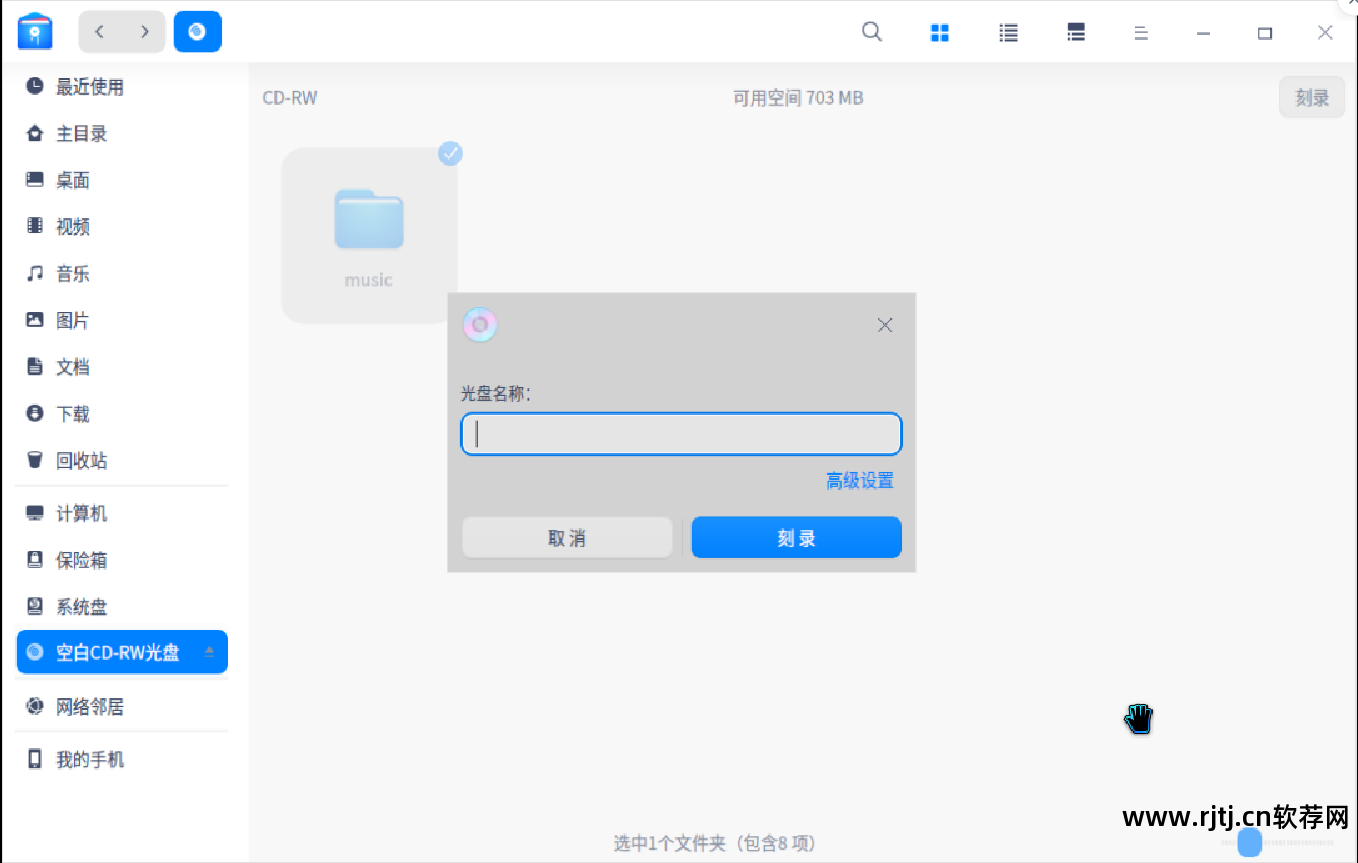
Task: Open the main hamburger menu
Action: pos(1140,33)
